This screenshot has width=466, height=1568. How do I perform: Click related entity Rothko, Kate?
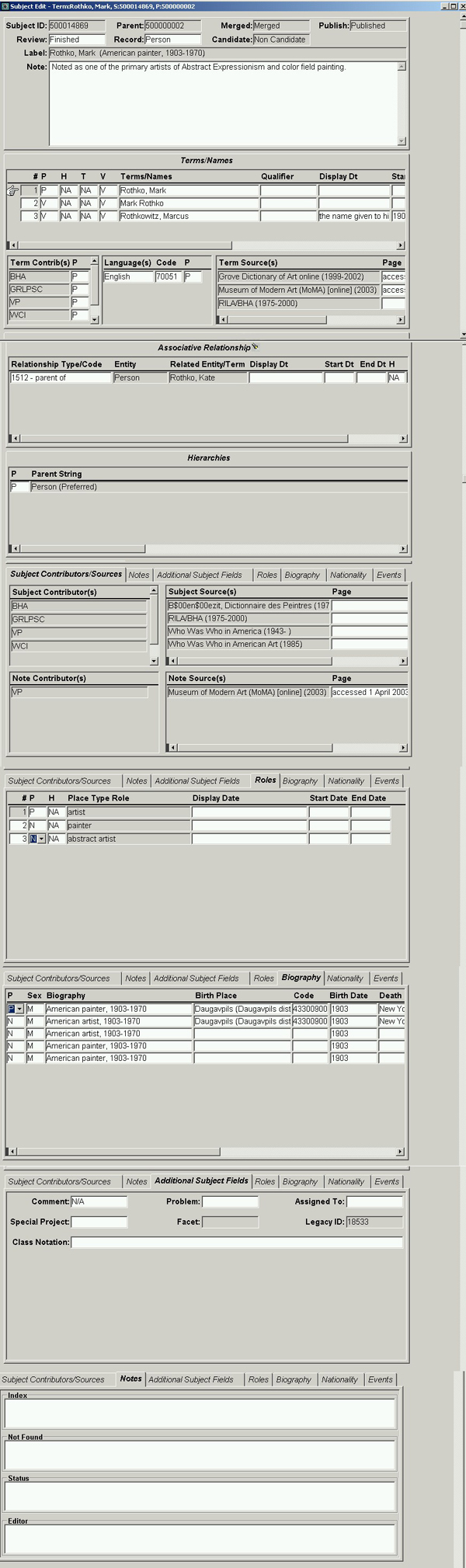tap(208, 378)
